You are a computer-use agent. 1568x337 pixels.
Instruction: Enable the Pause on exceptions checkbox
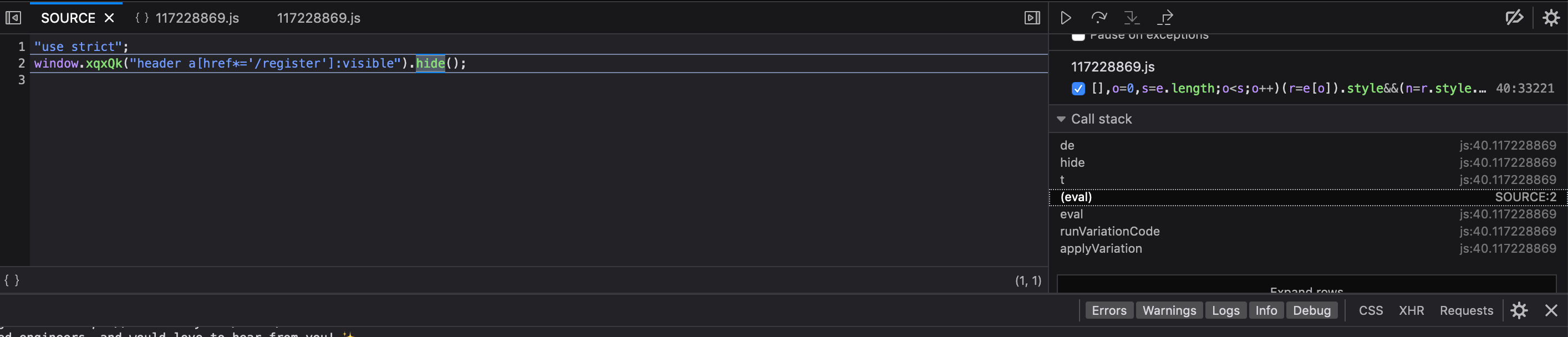click(x=1078, y=36)
